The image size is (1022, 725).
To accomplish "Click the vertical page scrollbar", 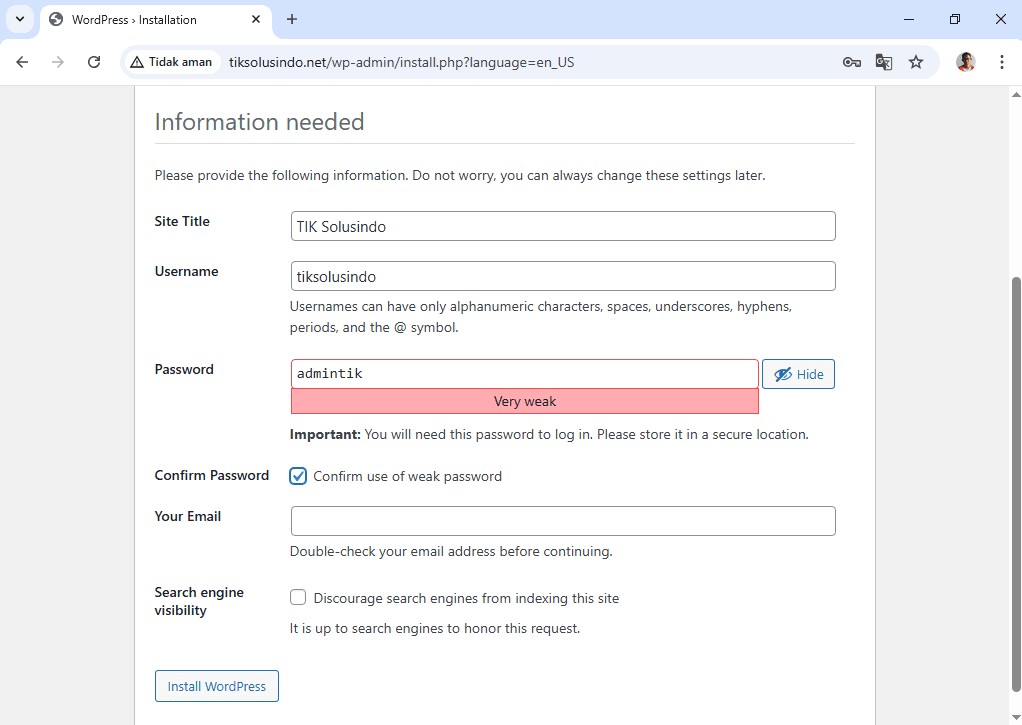I will tap(1015, 480).
